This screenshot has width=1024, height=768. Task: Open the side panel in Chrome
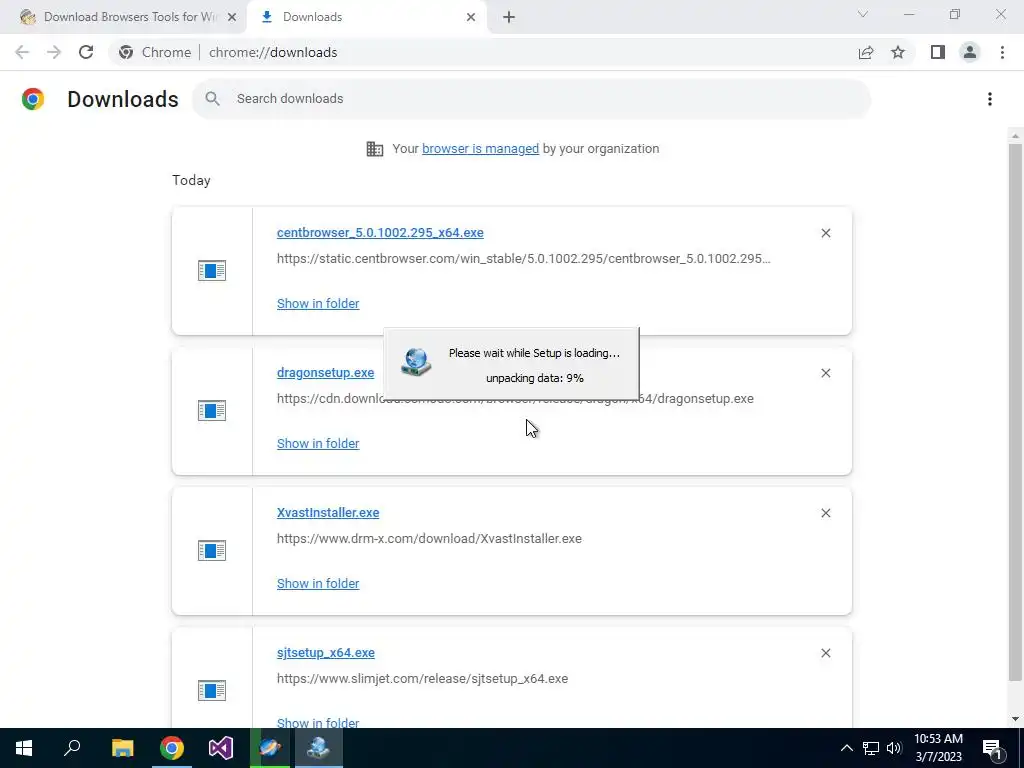pyautogui.click(x=938, y=52)
